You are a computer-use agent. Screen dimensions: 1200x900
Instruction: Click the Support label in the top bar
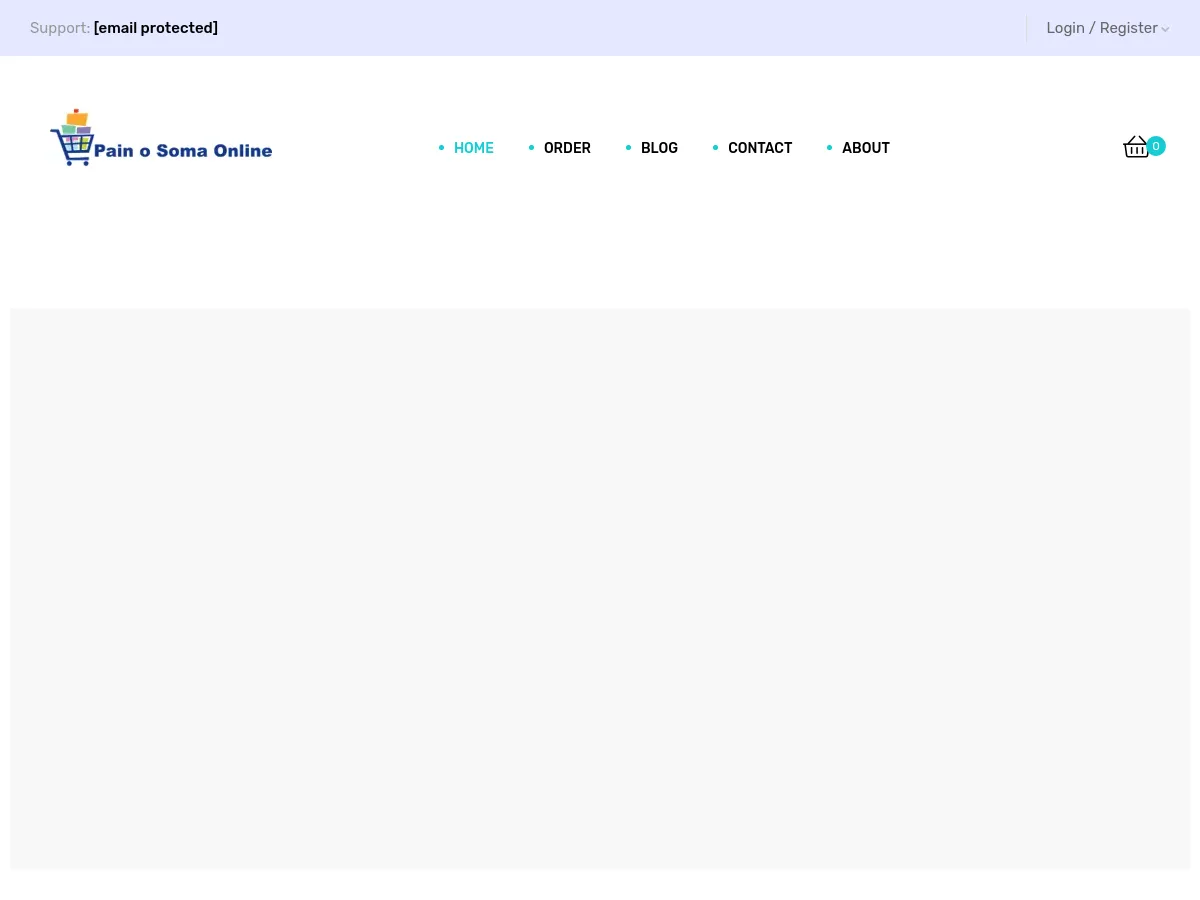[x=60, y=28]
